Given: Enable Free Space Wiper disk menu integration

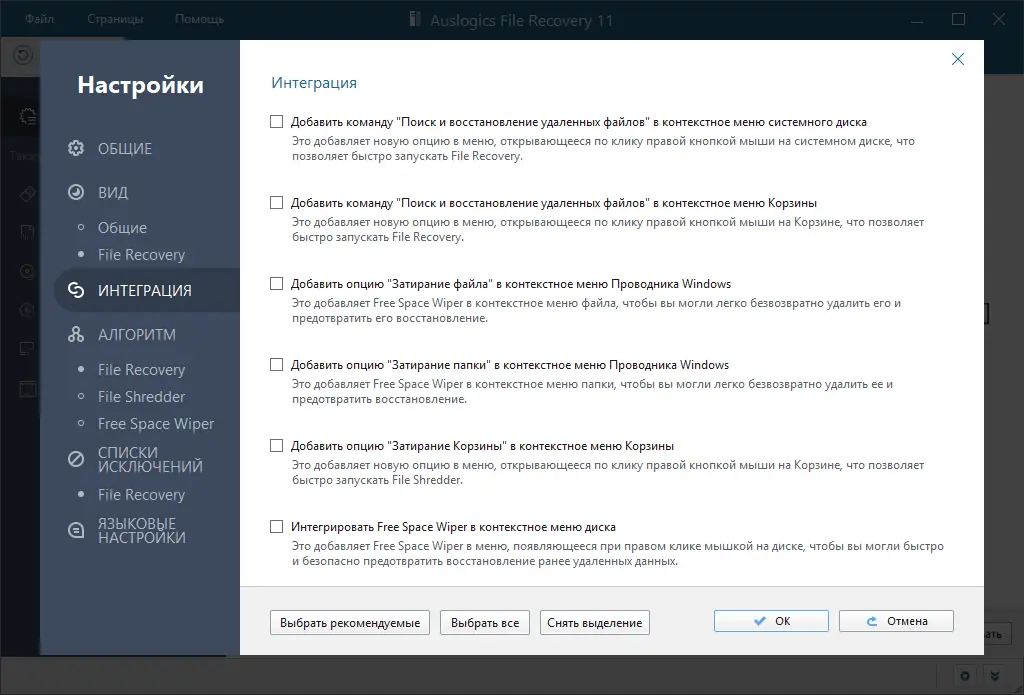Looking at the screenshot, I should (x=277, y=525).
